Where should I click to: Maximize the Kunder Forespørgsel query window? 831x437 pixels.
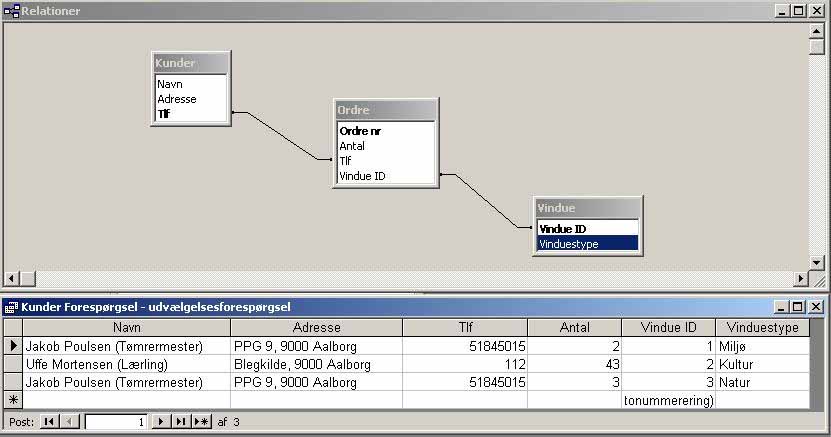pos(798,307)
